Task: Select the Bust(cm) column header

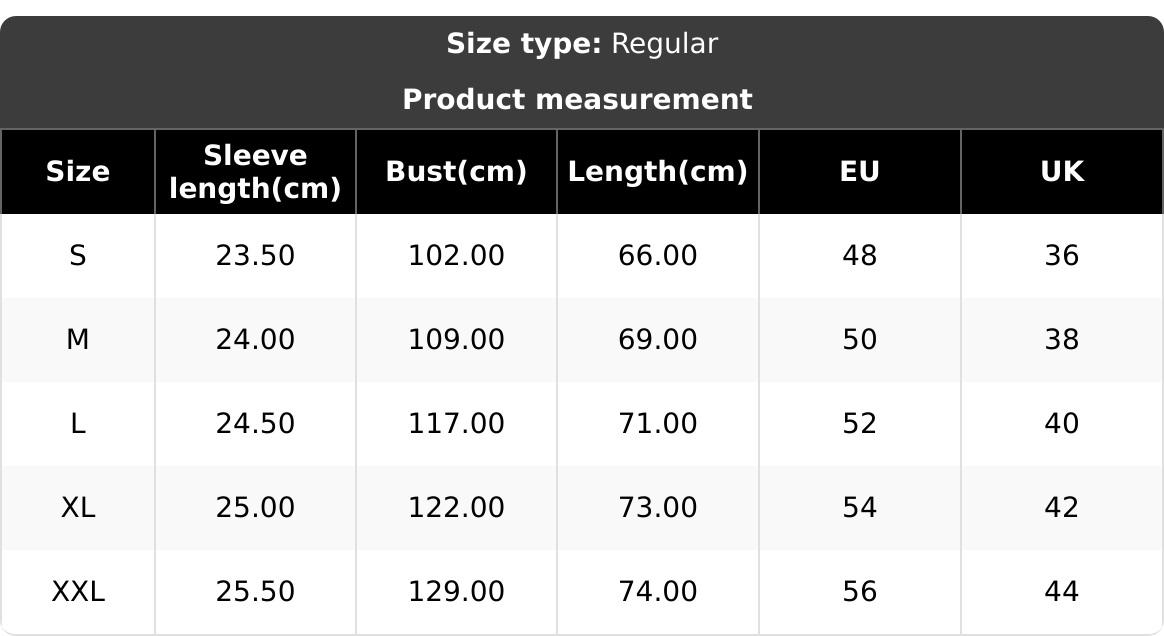Action: 456,172
